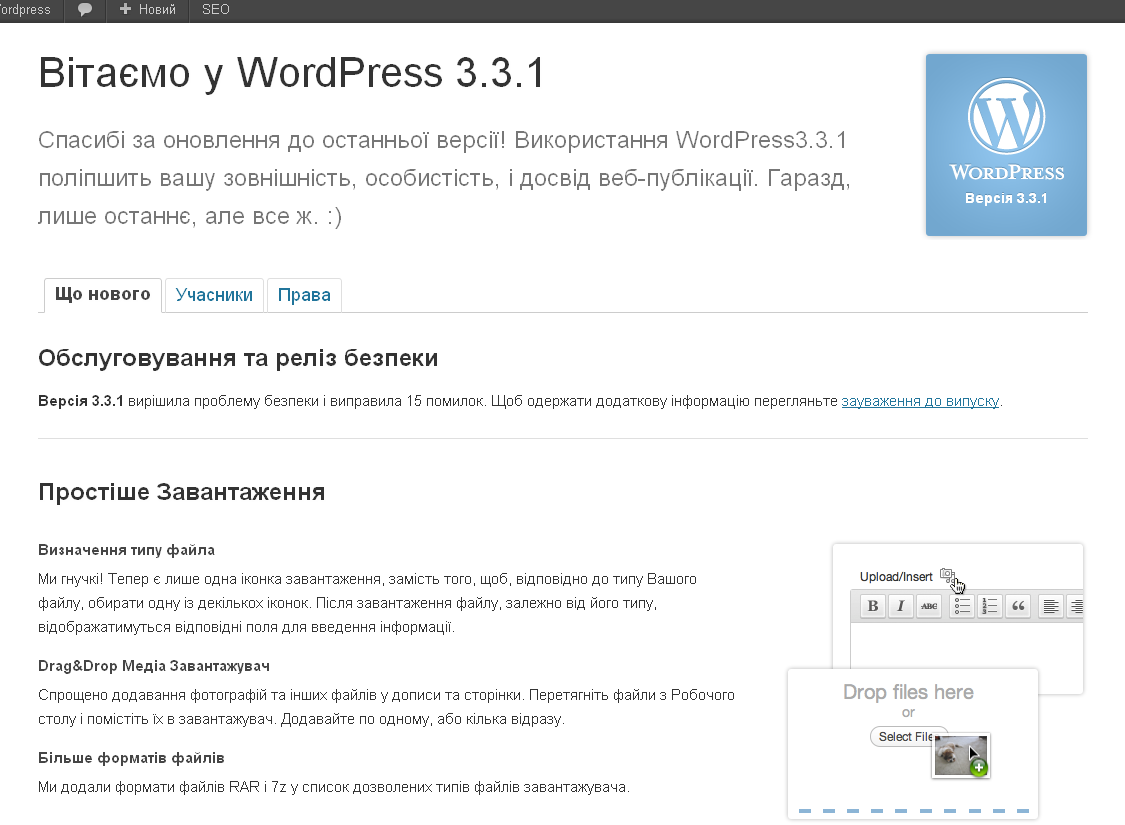1125x825 pixels.
Task: Open the Новий menu in admin bar
Action: [x=148, y=9]
